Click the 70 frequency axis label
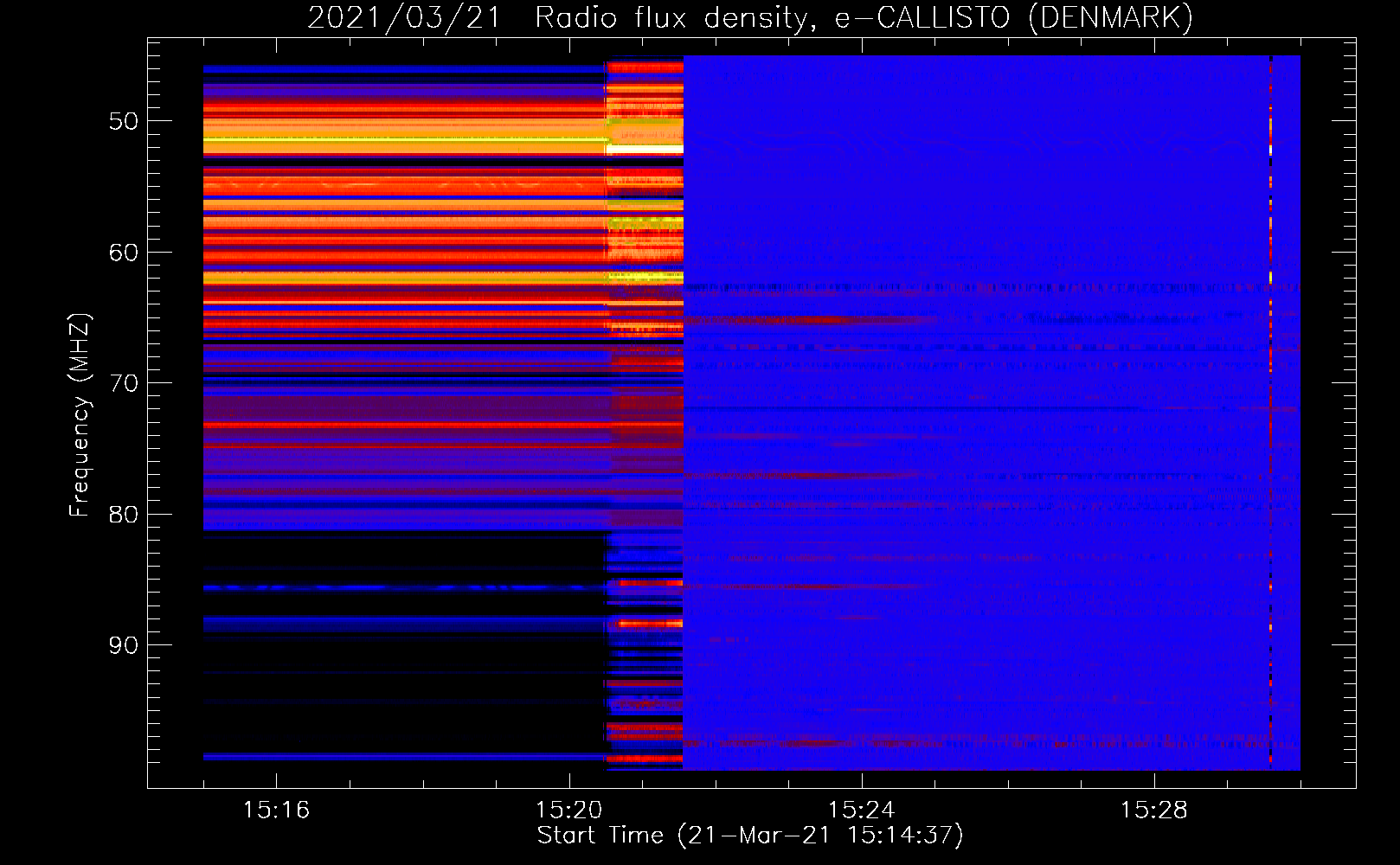This screenshot has height=865, width=1400. point(124,383)
